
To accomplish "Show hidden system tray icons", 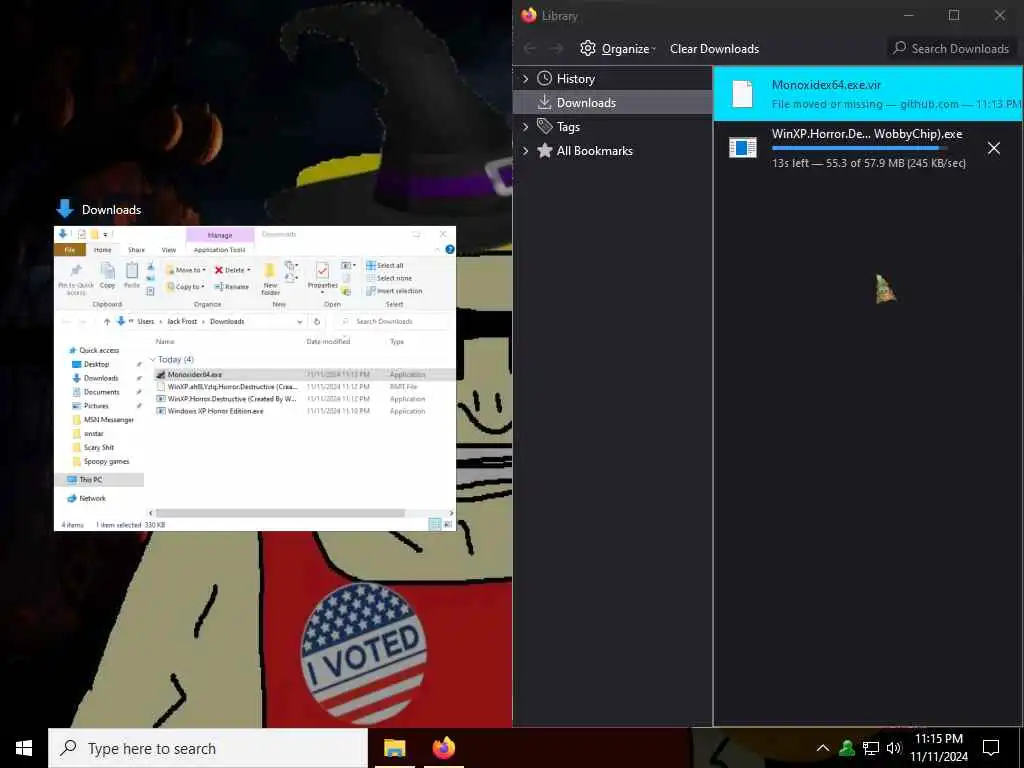I will coord(823,748).
